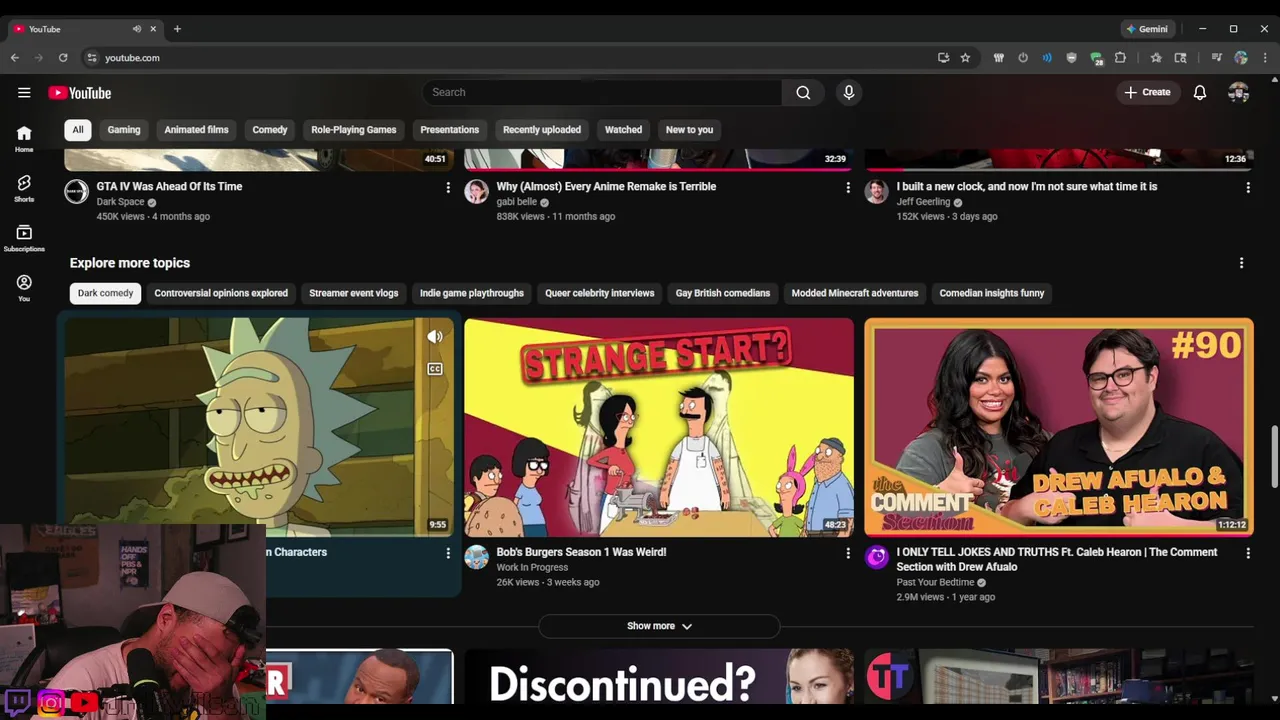Open more options for Bob's Burgers video
Viewport: 1280px width, 720px height.
click(x=848, y=553)
